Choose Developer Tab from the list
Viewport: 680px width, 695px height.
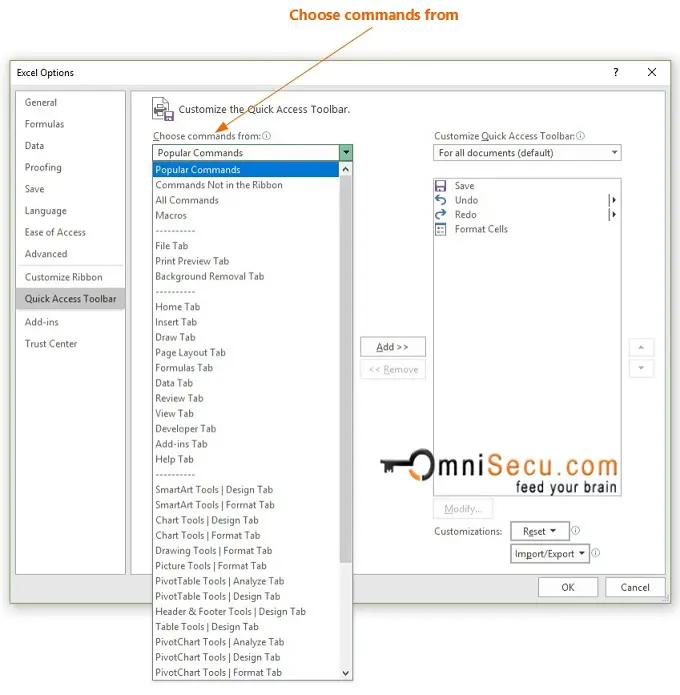[246, 429]
